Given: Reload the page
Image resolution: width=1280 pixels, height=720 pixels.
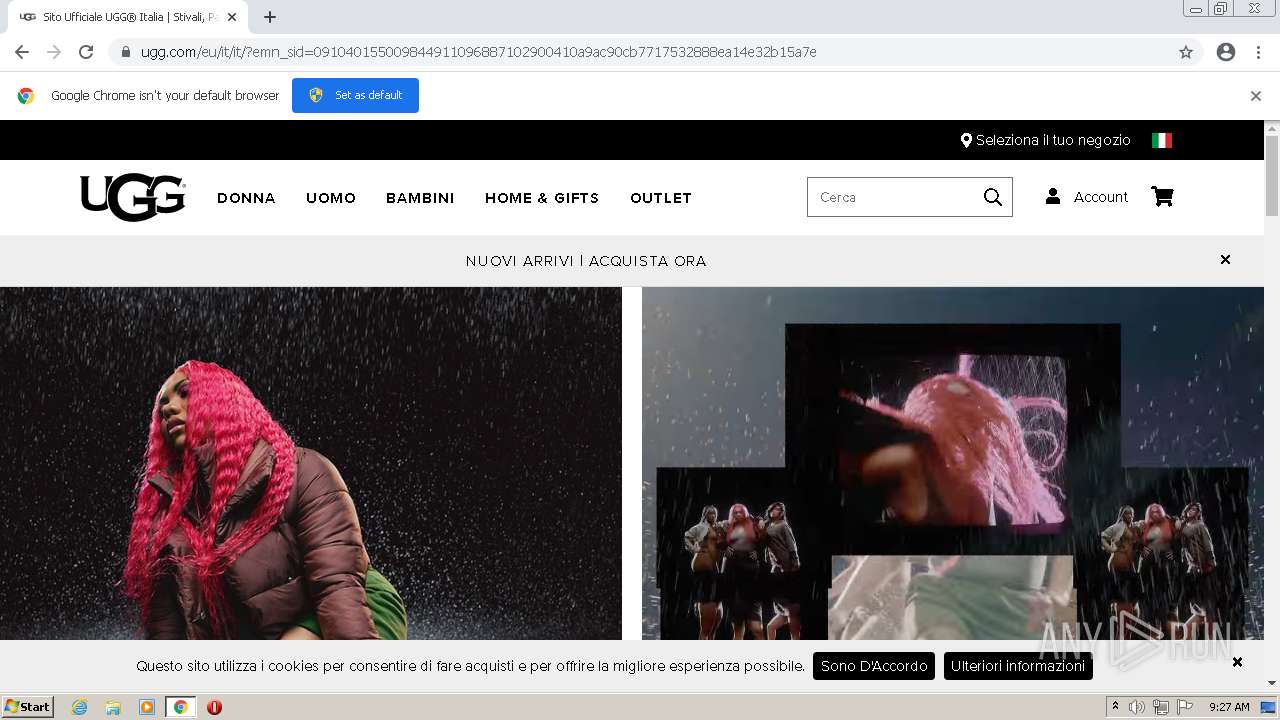Looking at the screenshot, I should [86, 52].
